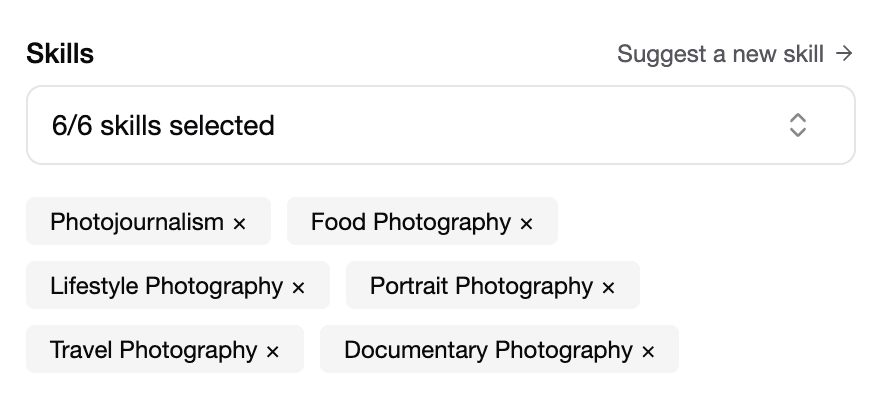Image resolution: width=892 pixels, height=418 pixels.
Task: Click the up chevron in the skills selector
Action: pos(798,117)
